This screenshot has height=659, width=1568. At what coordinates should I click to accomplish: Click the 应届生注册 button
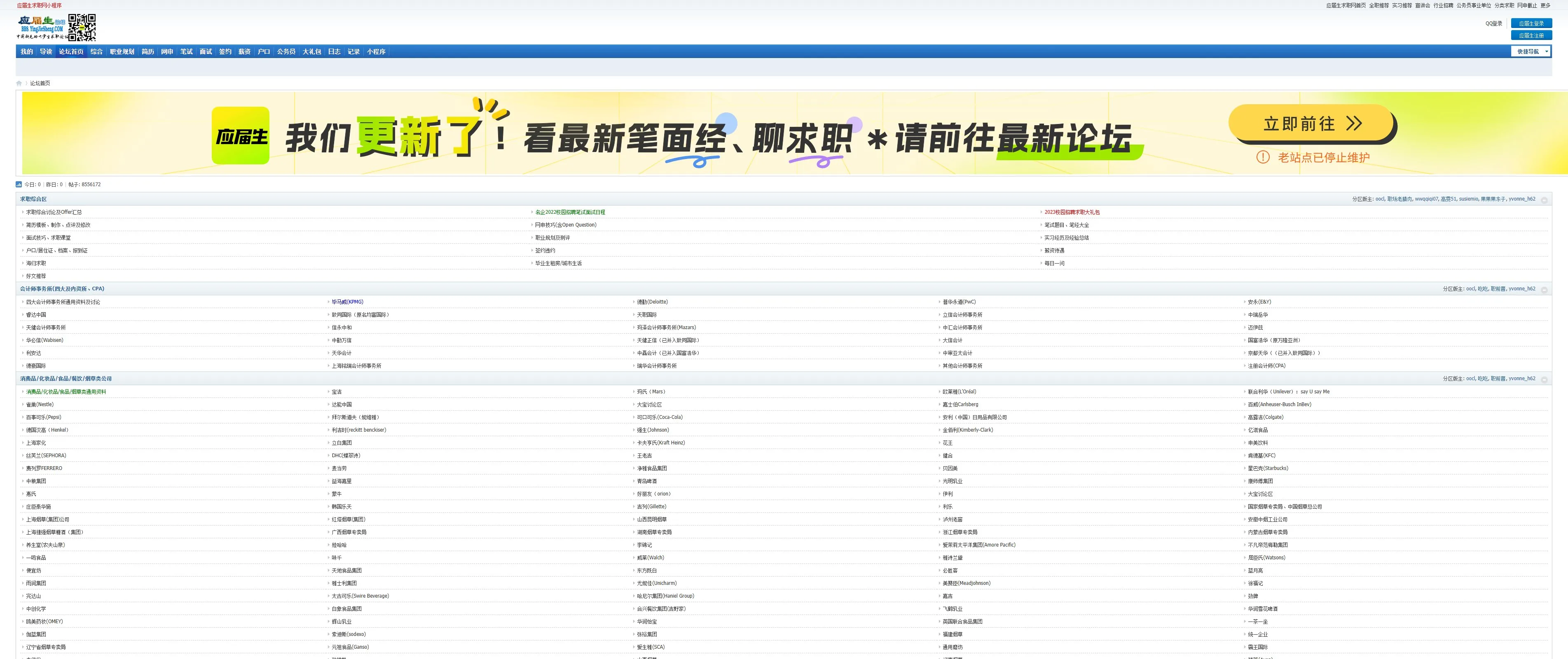[x=1531, y=36]
